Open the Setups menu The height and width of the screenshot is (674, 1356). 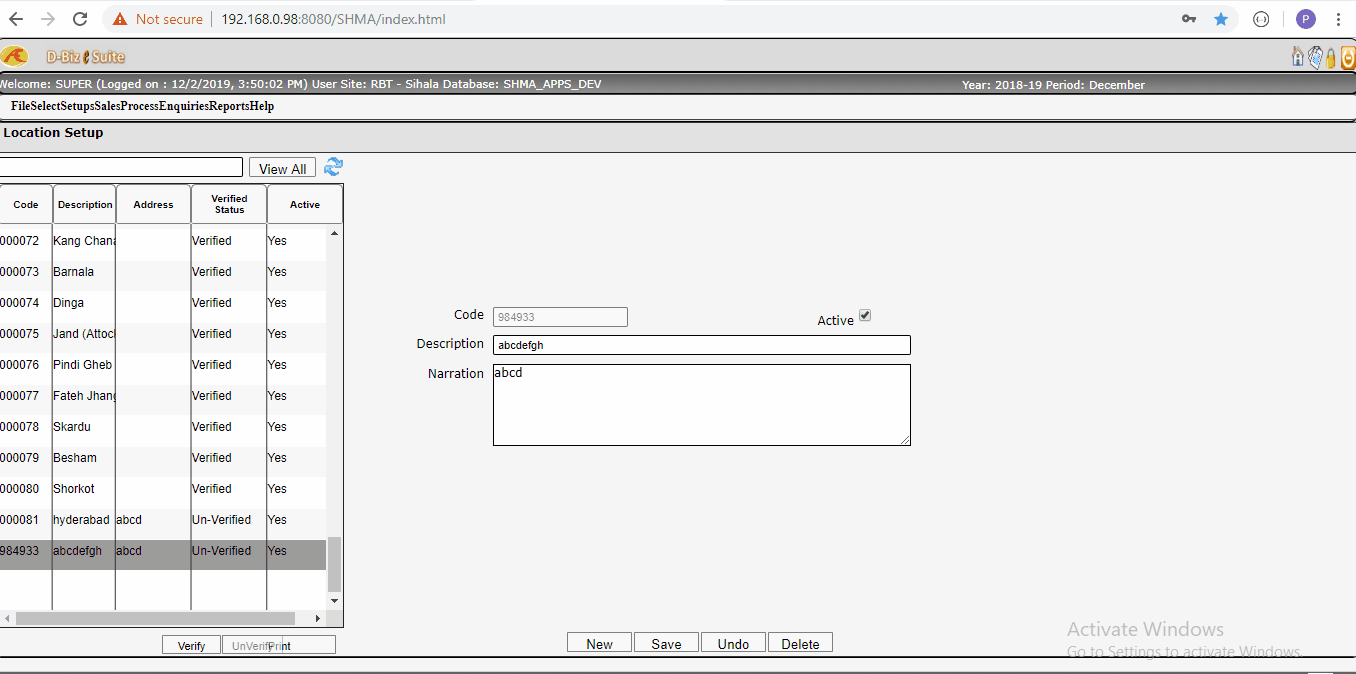pyautogui.click(x=79, y=105)
